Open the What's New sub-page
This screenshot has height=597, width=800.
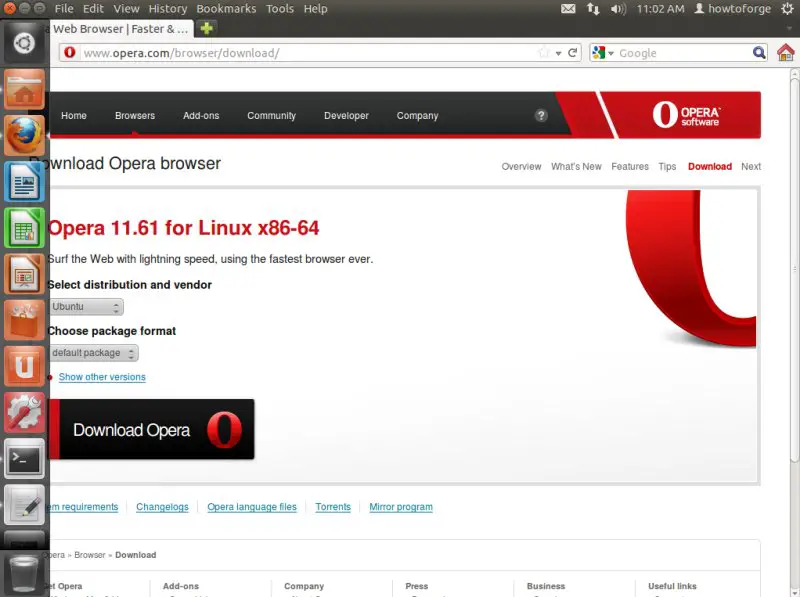point(576,166)
